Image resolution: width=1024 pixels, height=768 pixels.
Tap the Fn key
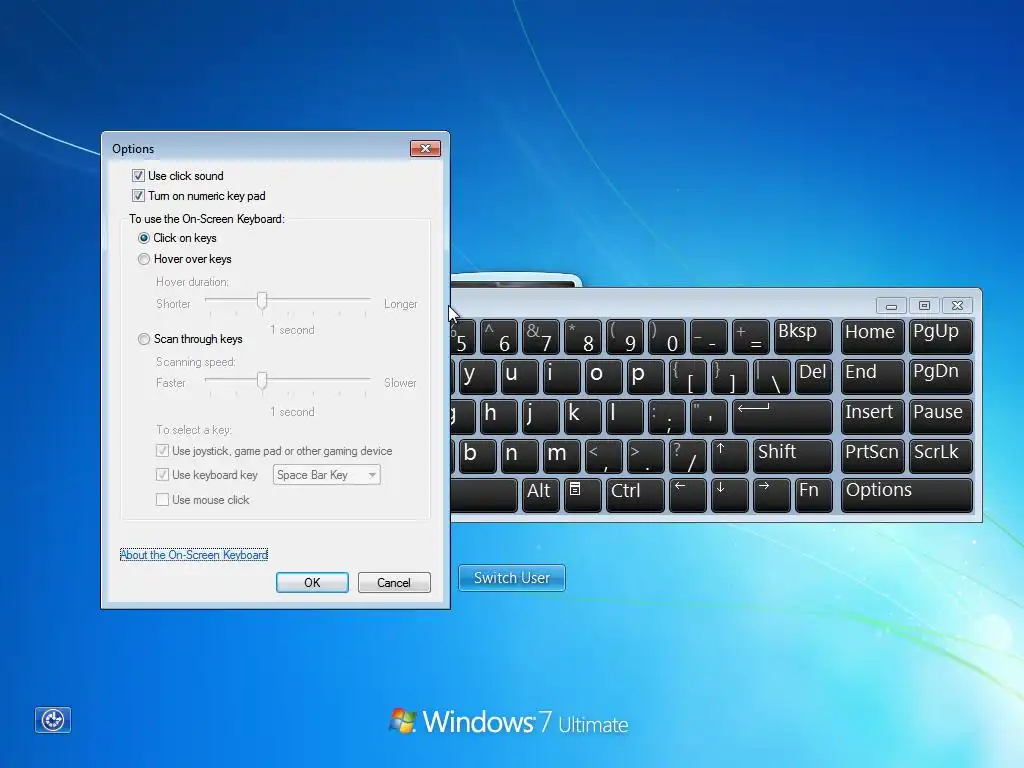[814, 495]
